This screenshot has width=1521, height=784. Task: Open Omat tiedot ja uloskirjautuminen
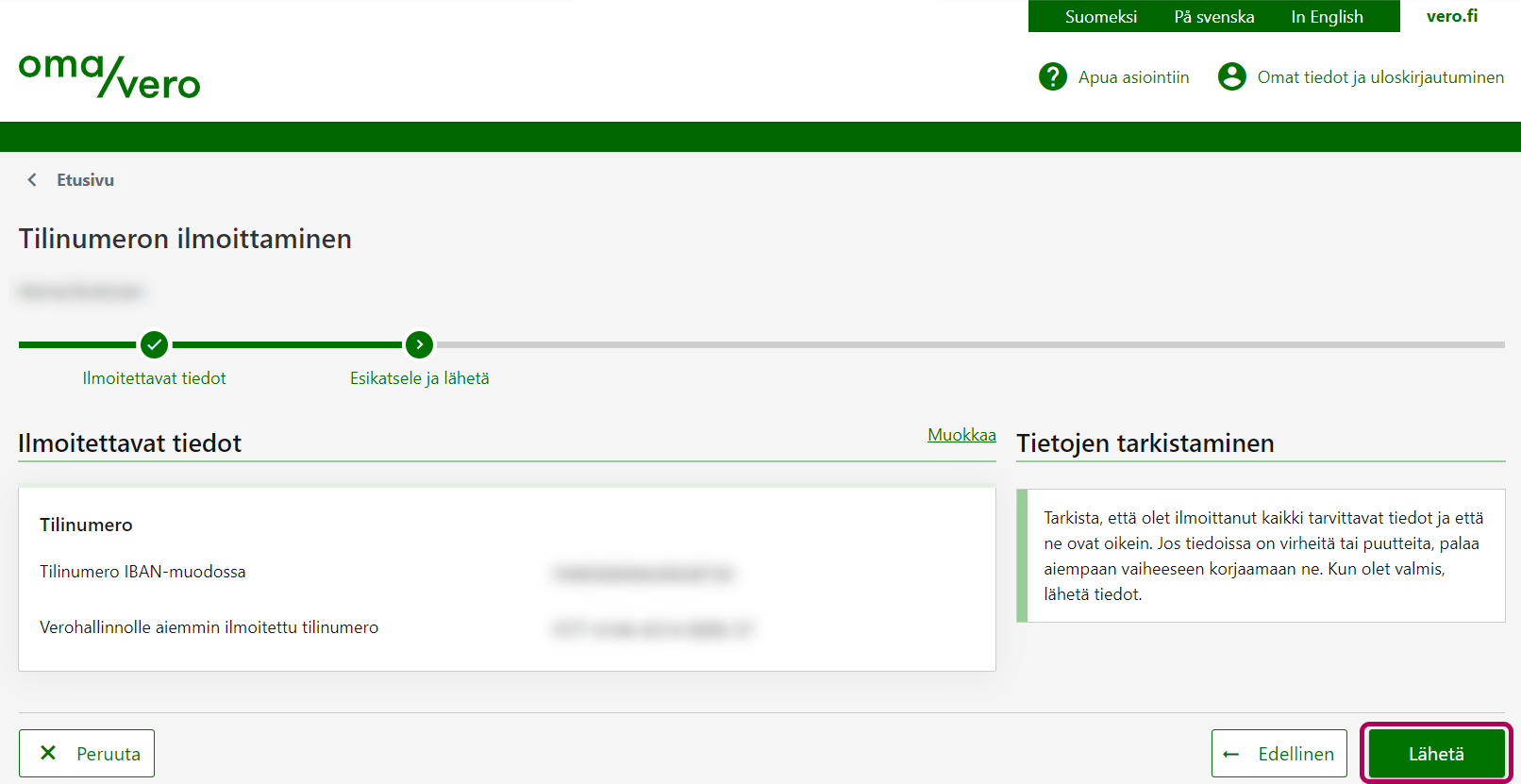1379,77
